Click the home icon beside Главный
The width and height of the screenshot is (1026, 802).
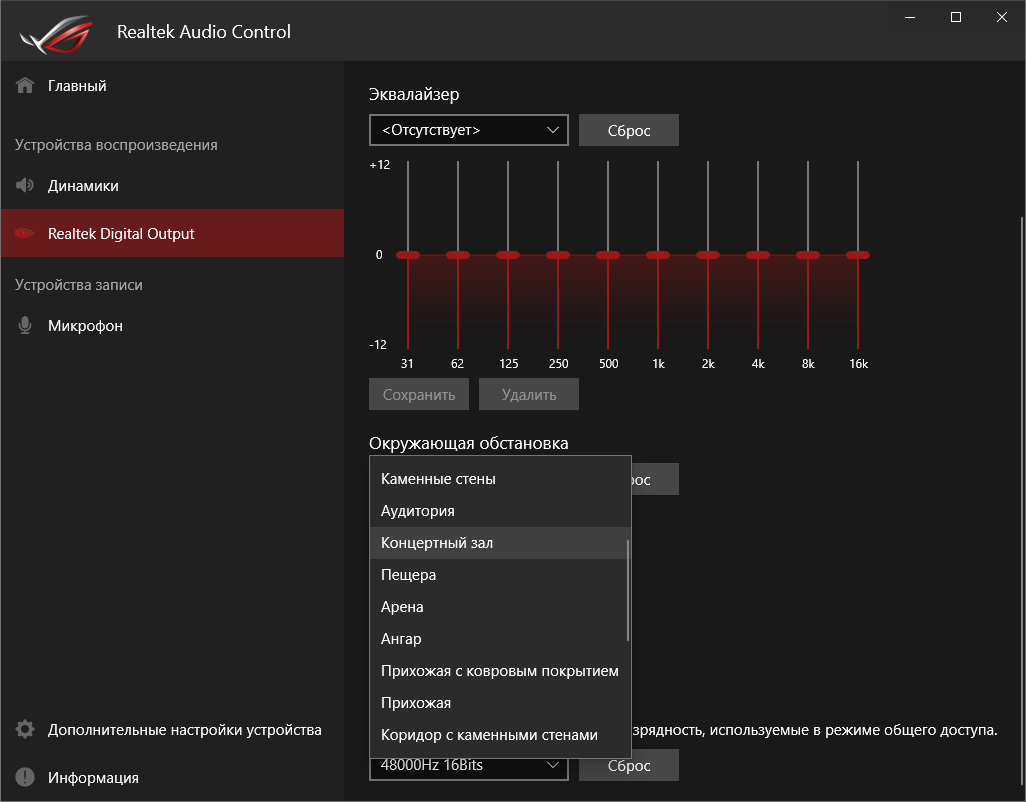point(25,85)
